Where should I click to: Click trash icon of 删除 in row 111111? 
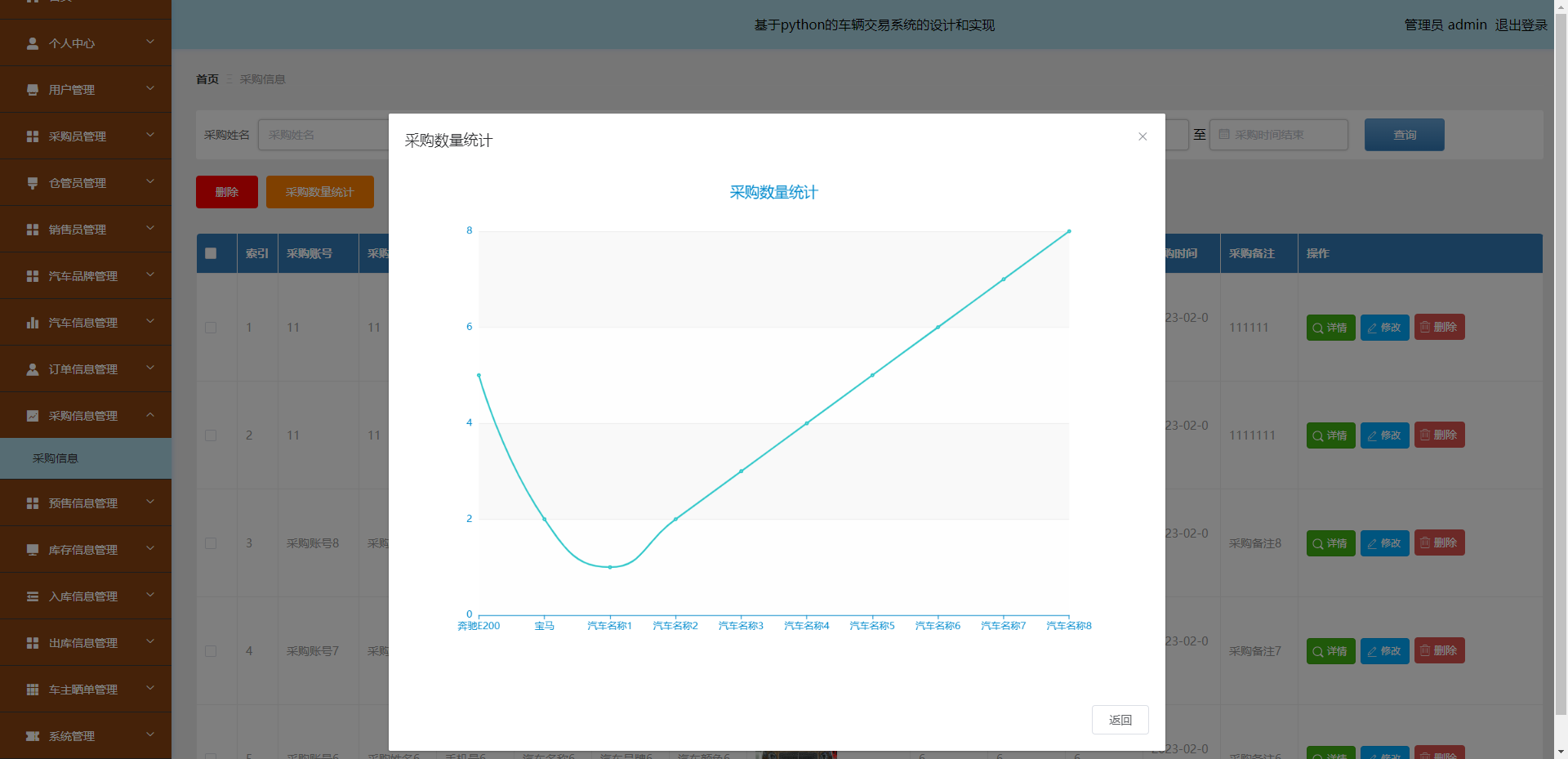coord(1425,327)
